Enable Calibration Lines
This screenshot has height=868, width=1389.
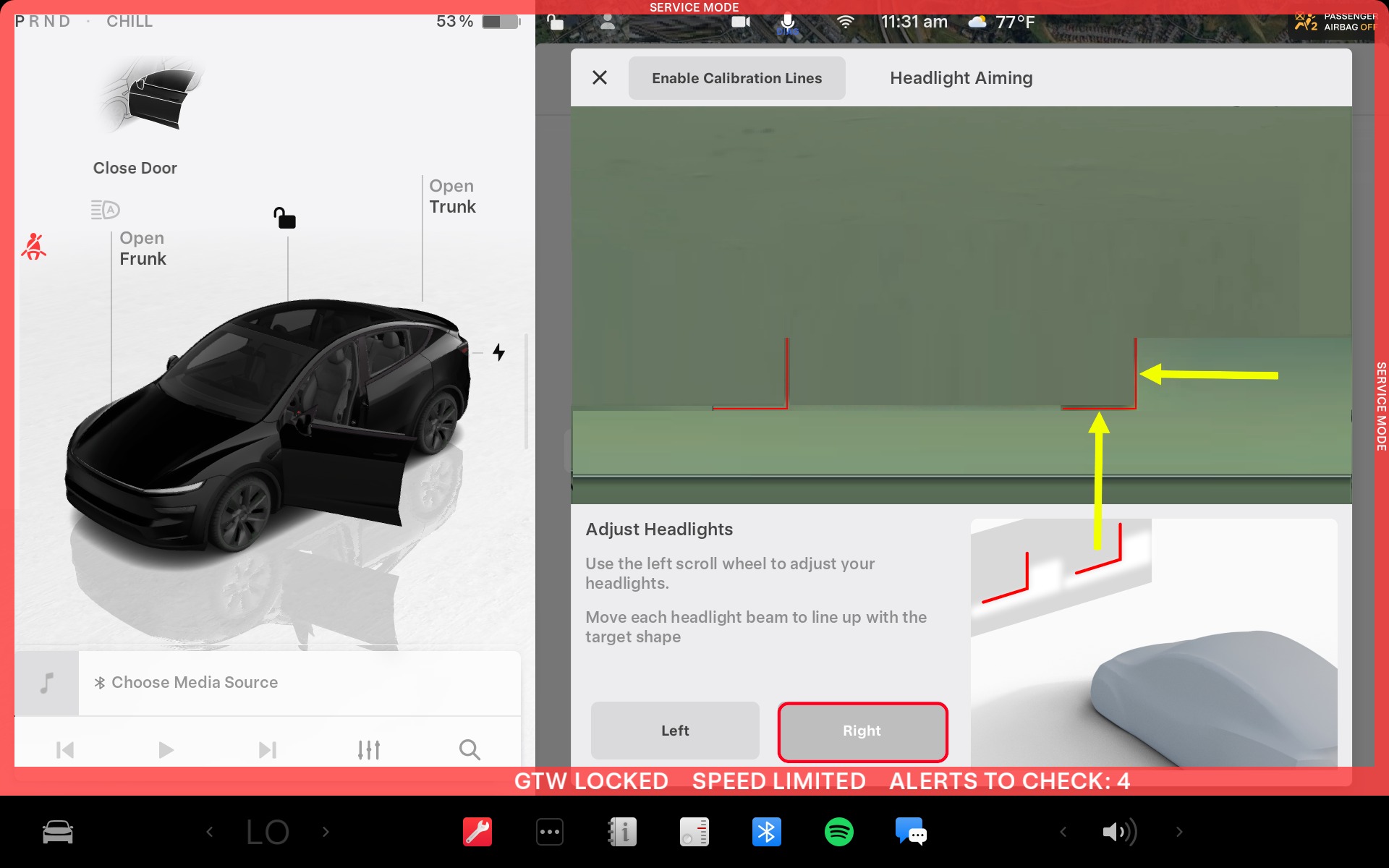click(x=736, y=78)
